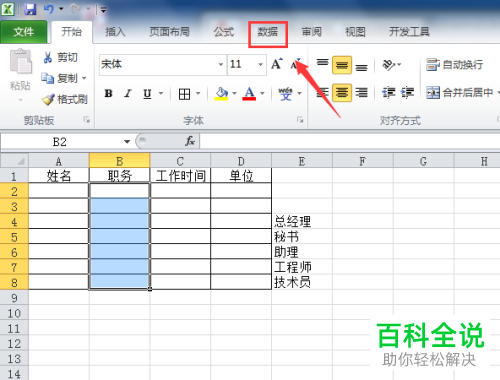Screen dimensions: 500x380
Task: Decrease cell indent
Action: (x=389, y=92)
